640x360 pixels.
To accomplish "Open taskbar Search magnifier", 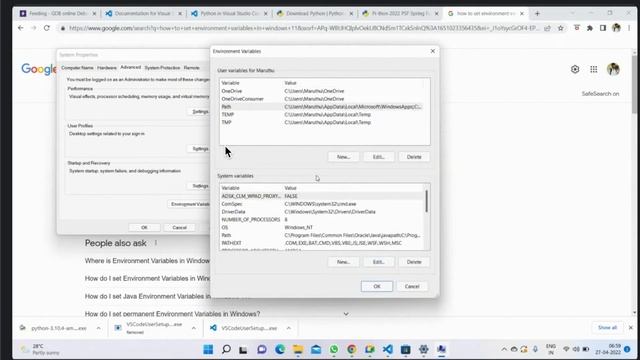I will tap(226, 349).
